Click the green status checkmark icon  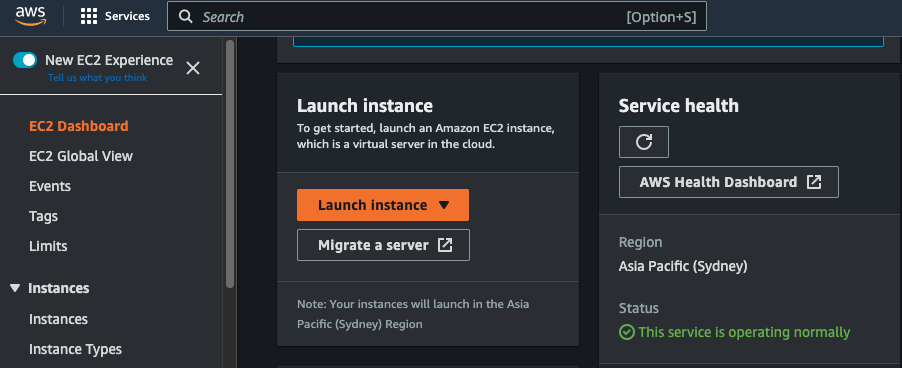coord(626,332)
